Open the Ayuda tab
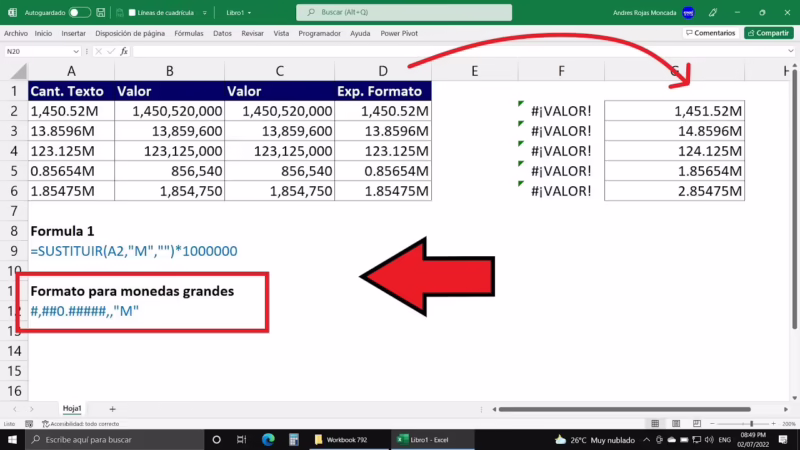Screen dimensions: 800x450 (x=360, y=33)
